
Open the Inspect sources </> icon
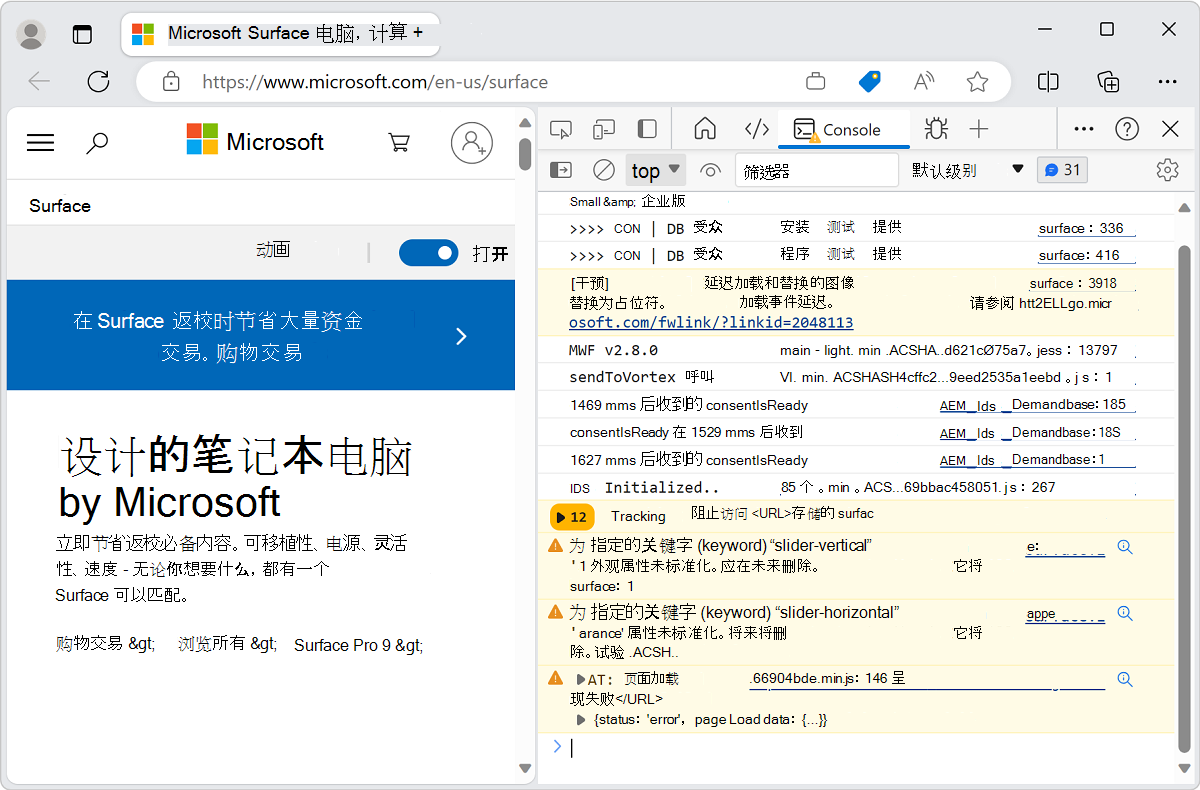tap(756, 128)
